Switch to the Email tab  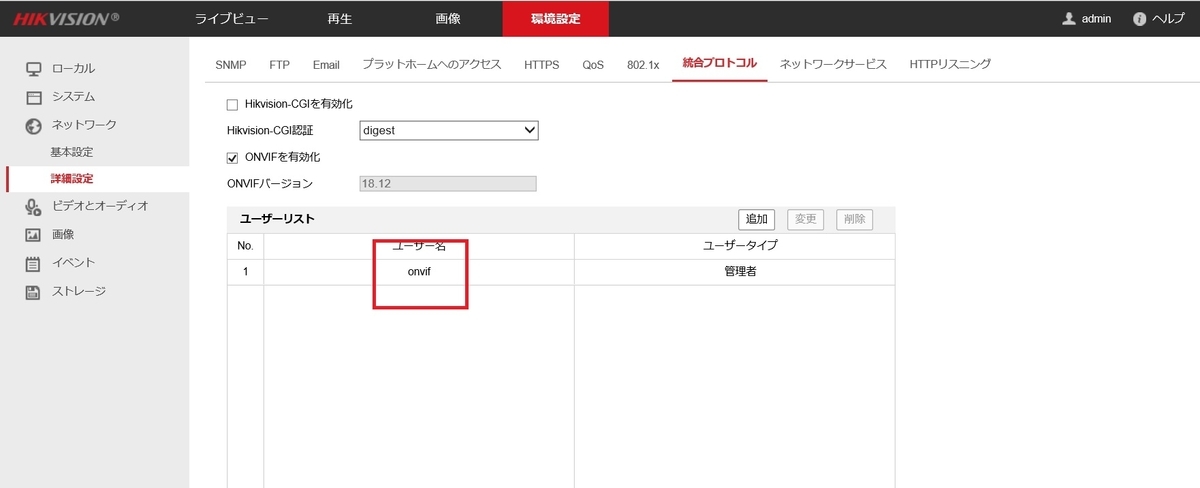click(x=326, y=64)
